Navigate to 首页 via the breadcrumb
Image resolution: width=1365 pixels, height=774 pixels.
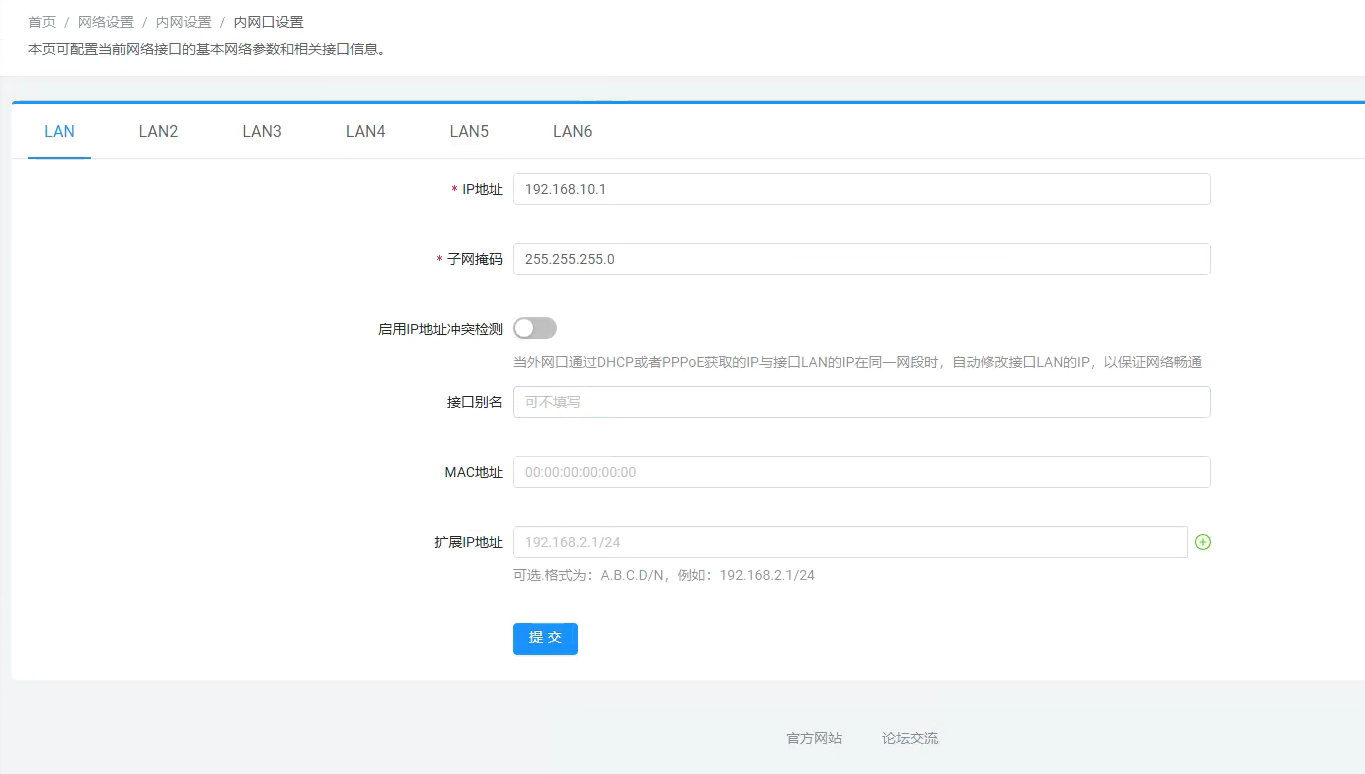42,21
